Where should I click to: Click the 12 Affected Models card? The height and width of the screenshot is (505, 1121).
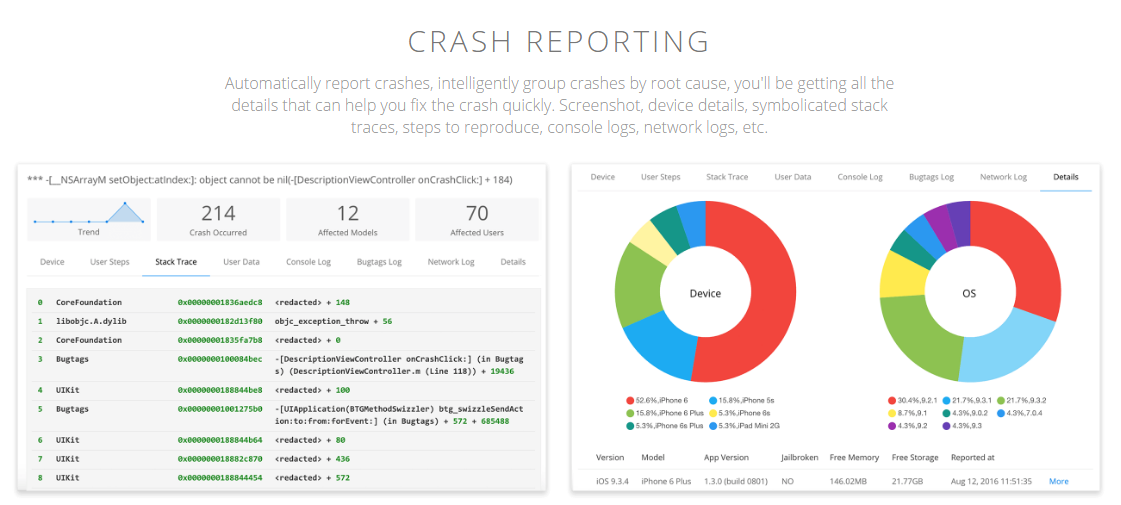coord(347,220)
